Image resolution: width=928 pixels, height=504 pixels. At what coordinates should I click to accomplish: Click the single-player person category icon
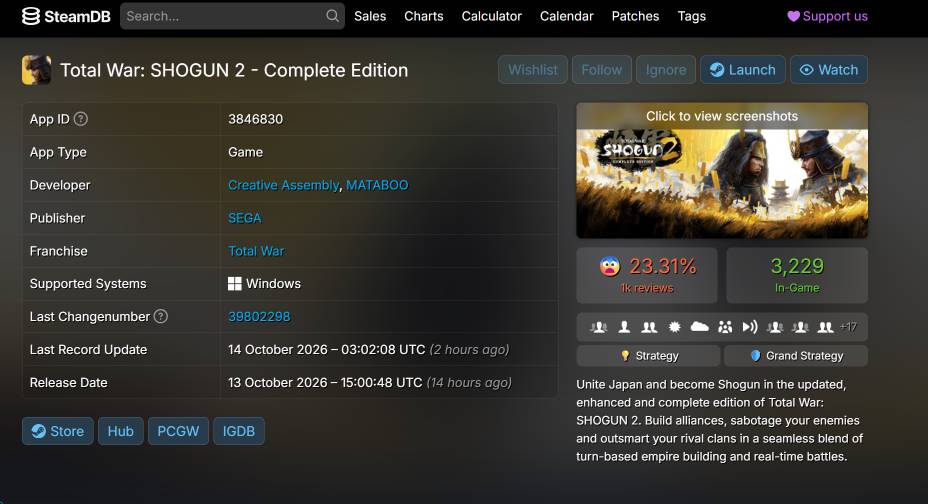624,327
